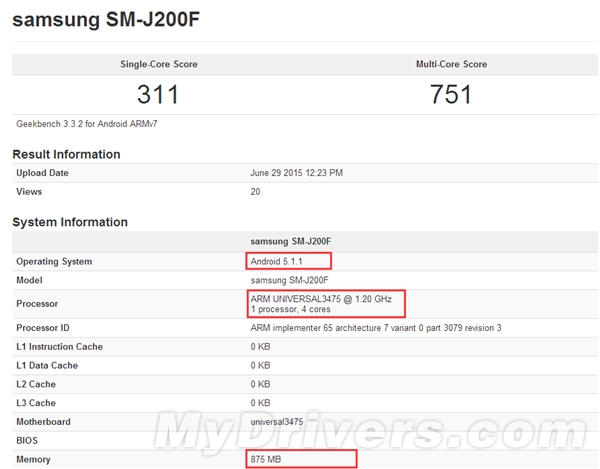The image size is (600, 469).
Task: Select the Processor ID label
Action: click(x=43, y=328)
